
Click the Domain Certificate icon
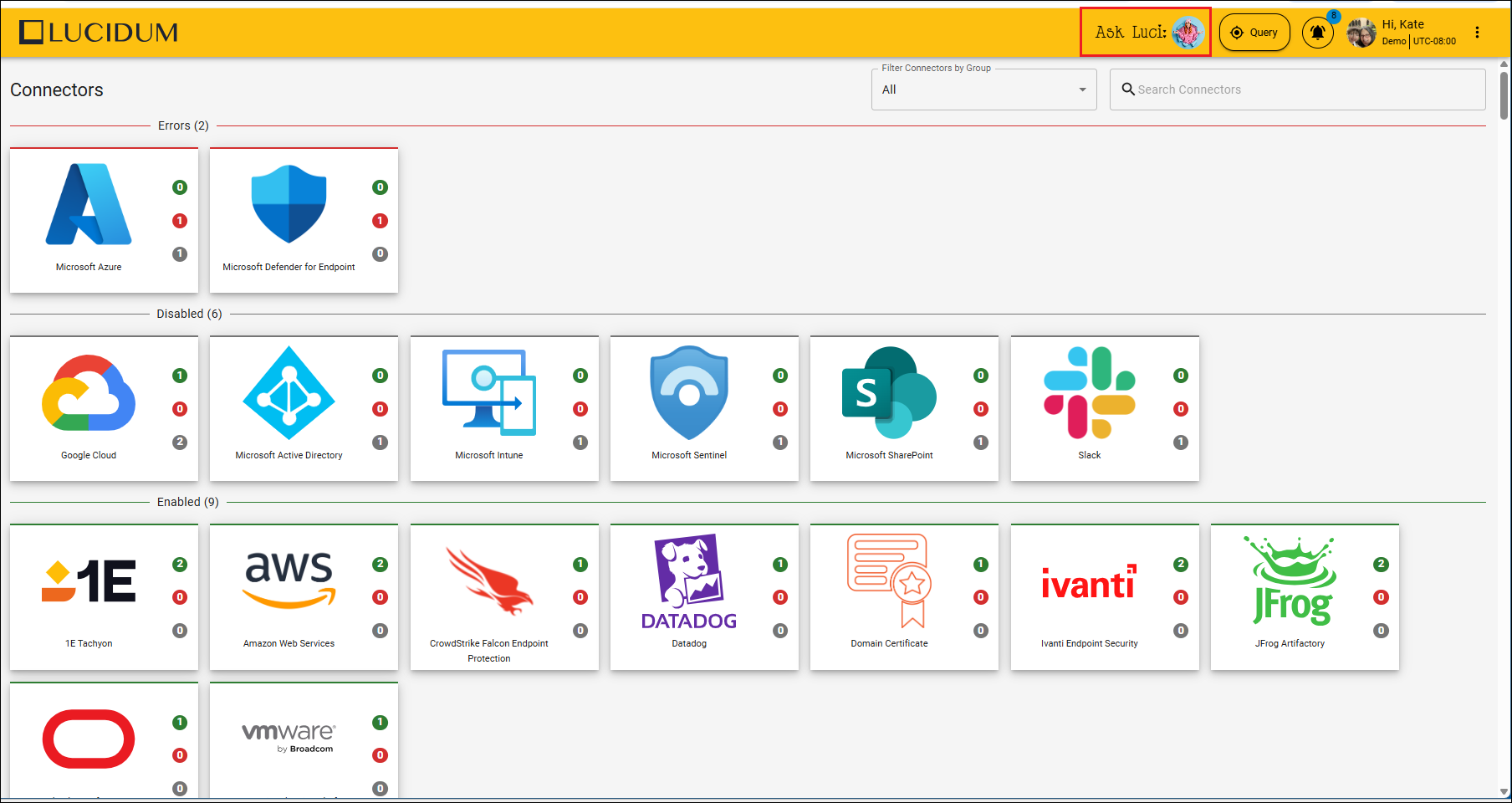coord(889,581)
